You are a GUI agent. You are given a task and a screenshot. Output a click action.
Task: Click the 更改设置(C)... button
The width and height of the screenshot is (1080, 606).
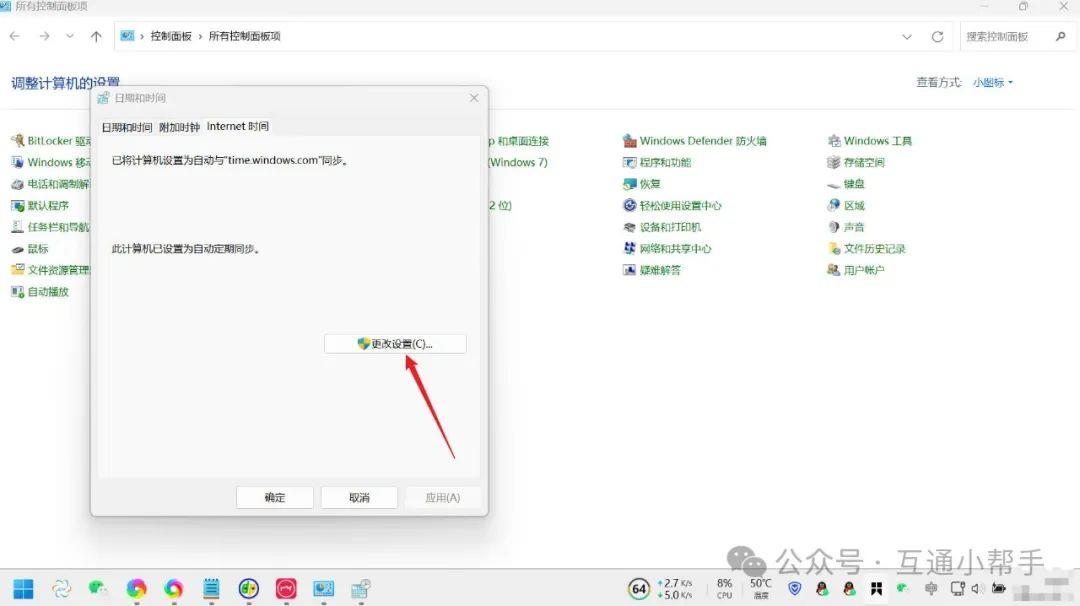point(395,343)
